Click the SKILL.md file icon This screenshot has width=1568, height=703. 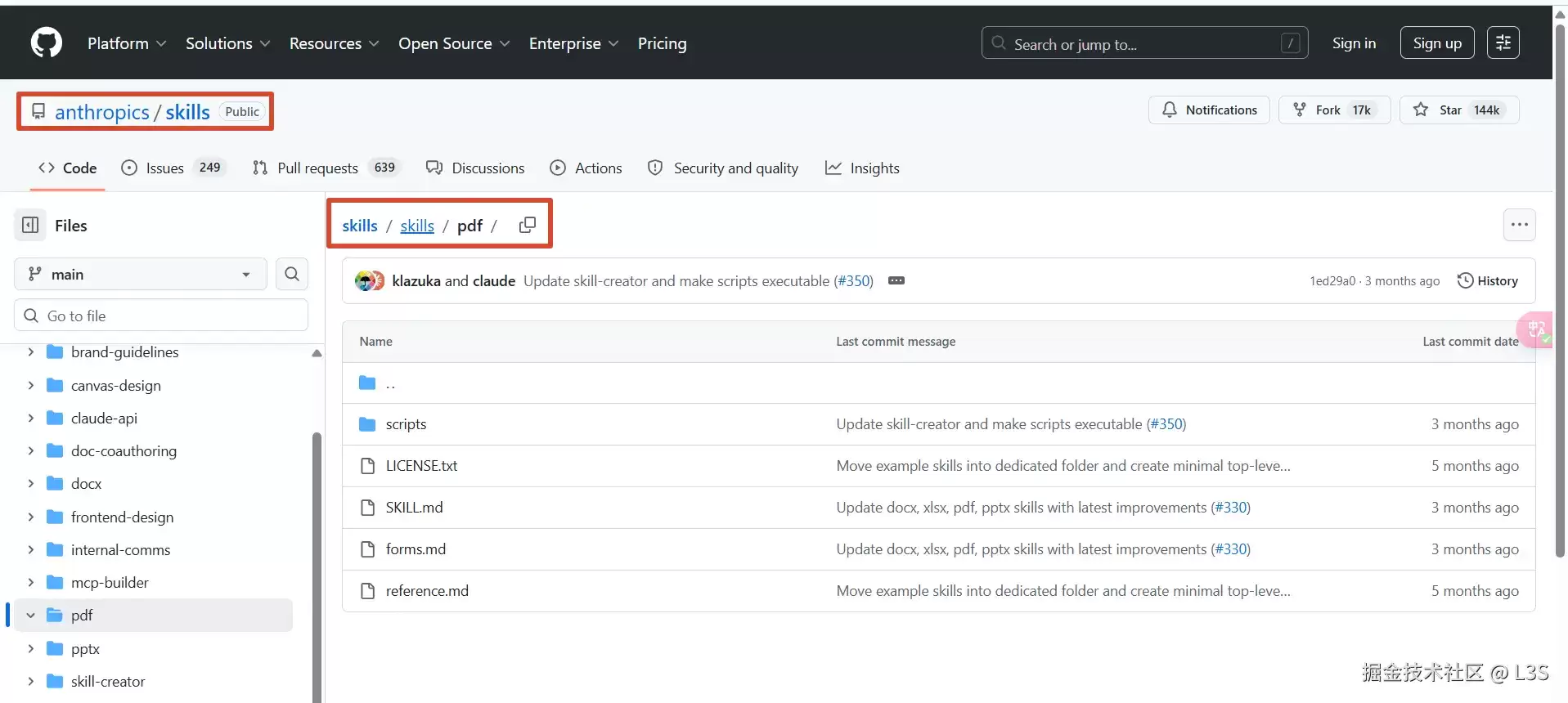(x=367, y=508)
